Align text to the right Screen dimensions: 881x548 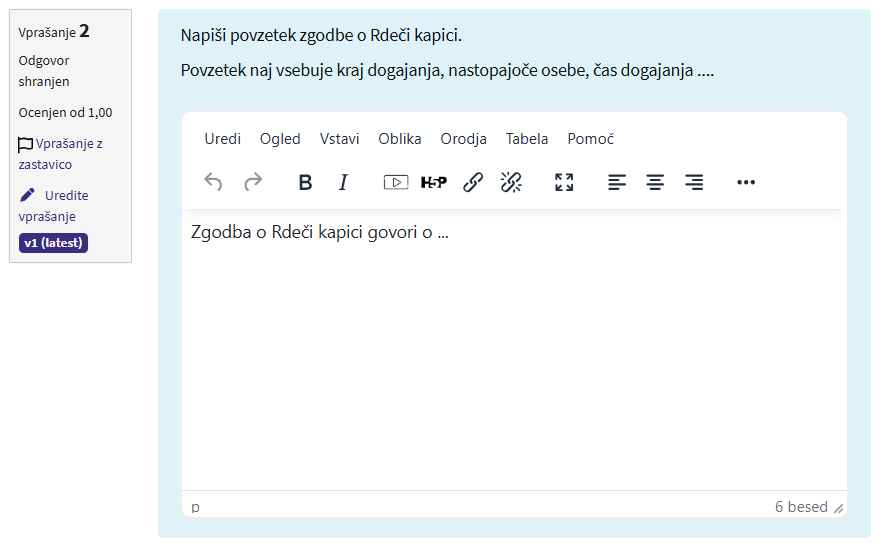[694, 182]
